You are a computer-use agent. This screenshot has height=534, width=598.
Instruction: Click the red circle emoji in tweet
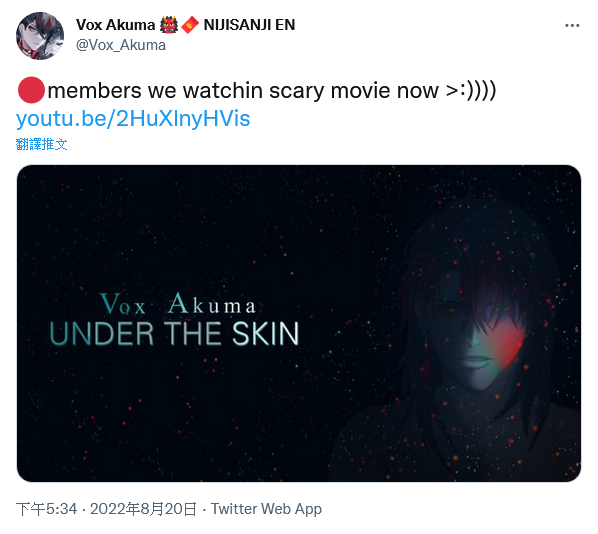click(31, 90)
